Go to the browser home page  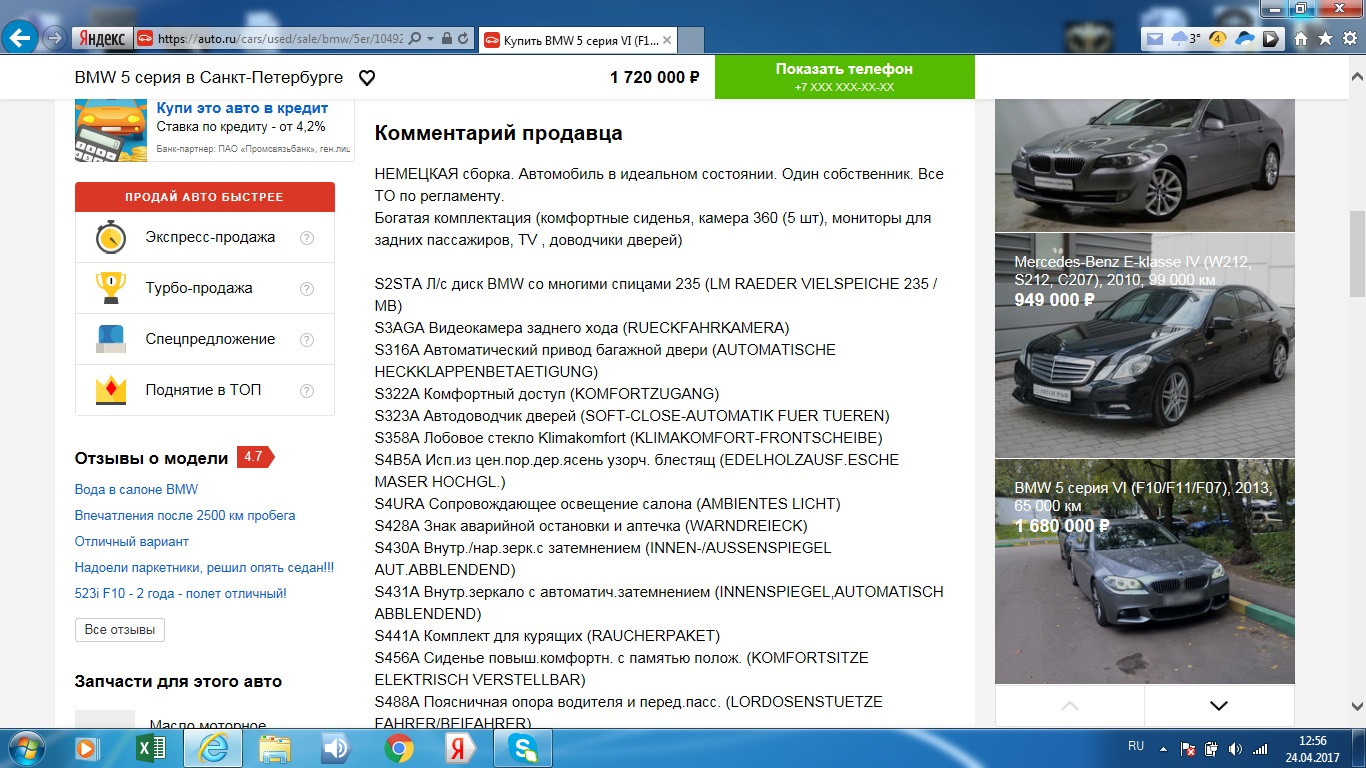[1301, 39]
